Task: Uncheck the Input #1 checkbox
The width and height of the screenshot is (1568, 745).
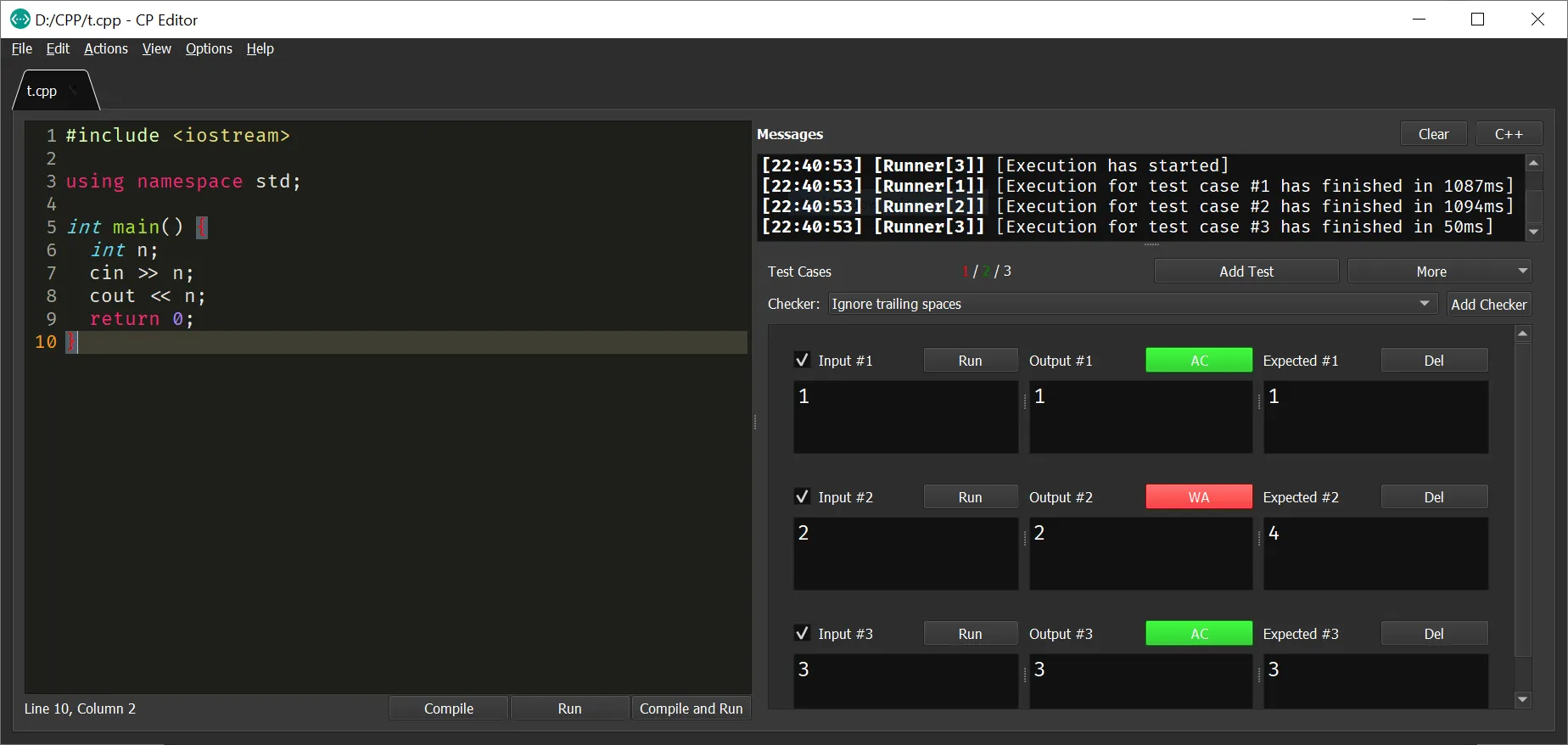Action: tap(802, 361)
